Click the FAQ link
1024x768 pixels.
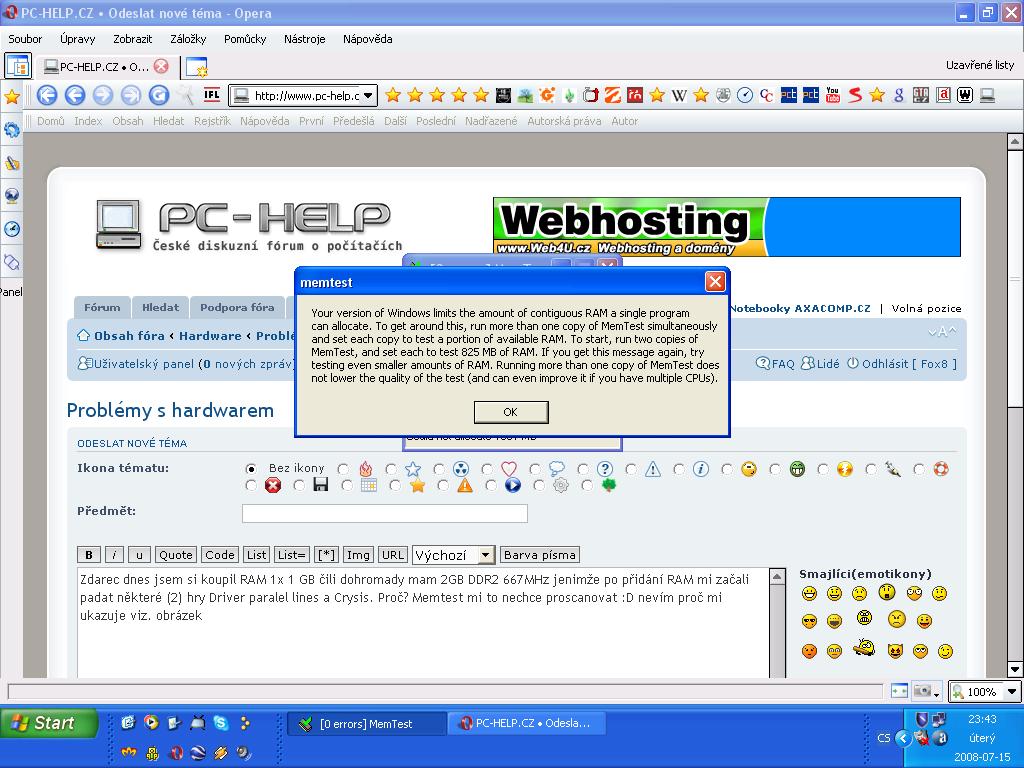point(782,364)
